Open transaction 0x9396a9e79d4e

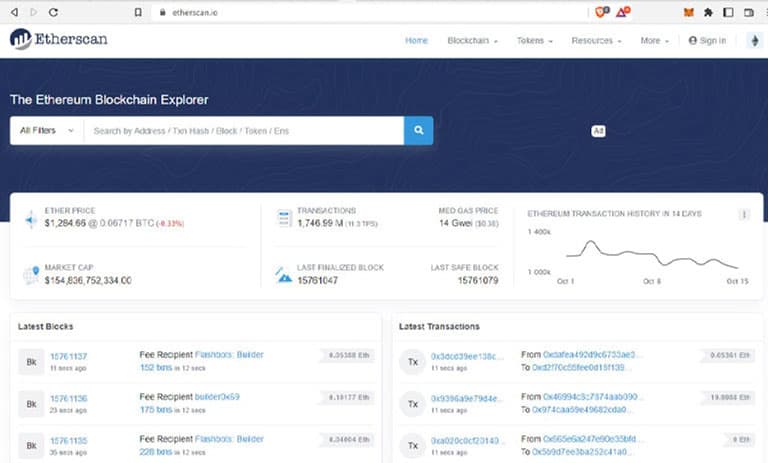466,398
